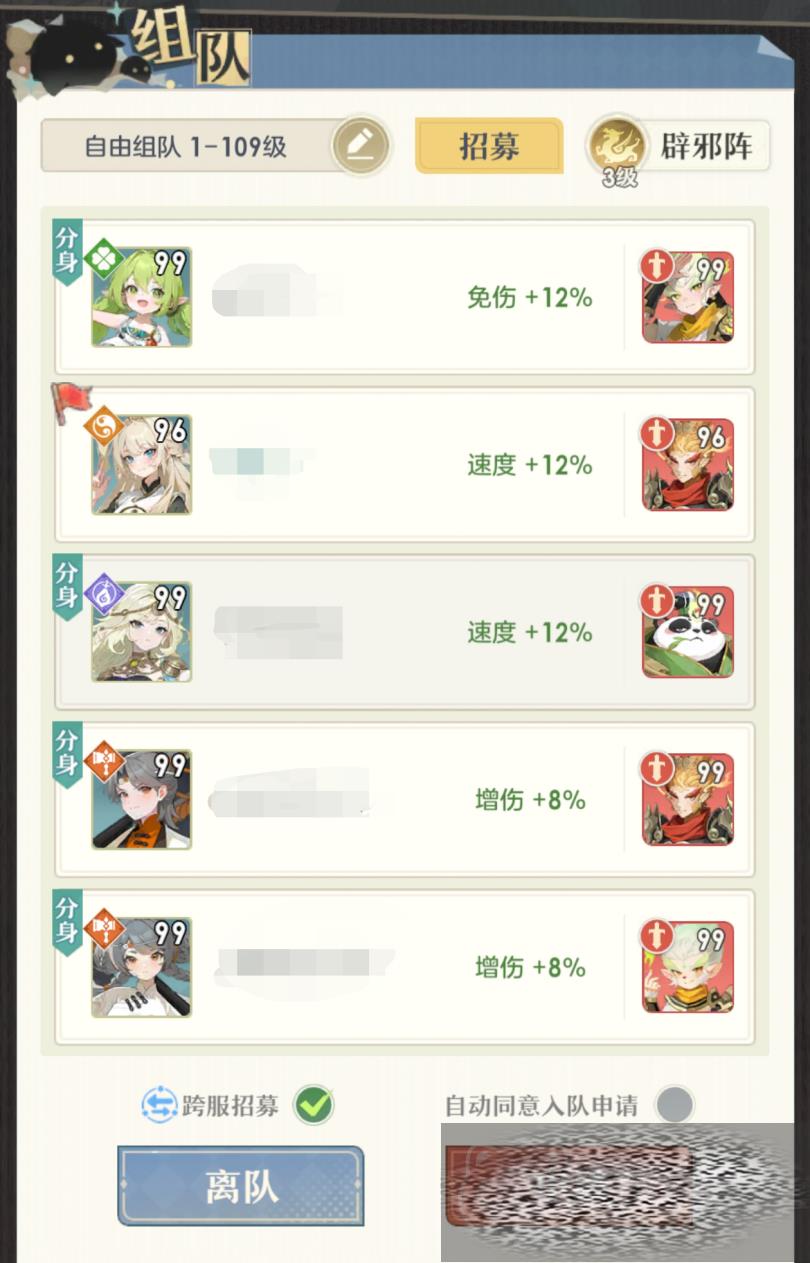Screen dimensions: 810x1263
Task: Click the pencil edit icon beside 自由组队
Action: (360, 147)
